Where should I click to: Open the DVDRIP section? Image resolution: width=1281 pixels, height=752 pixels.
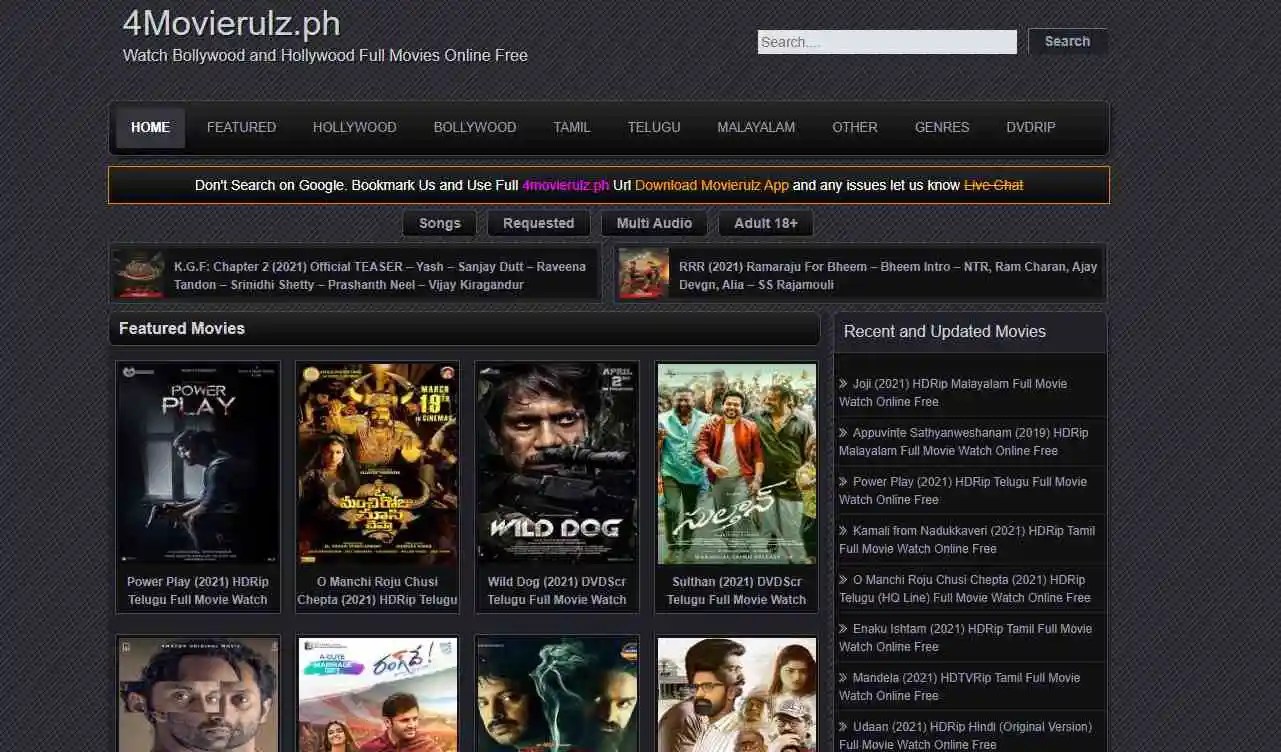click(x=1030, y=127)
